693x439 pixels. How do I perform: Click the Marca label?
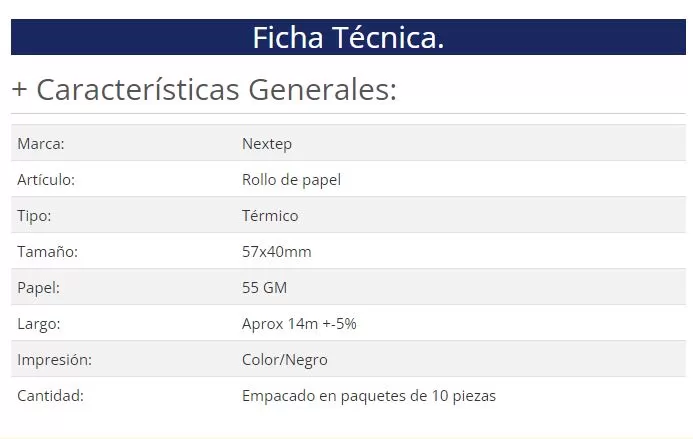click(41, 144)
